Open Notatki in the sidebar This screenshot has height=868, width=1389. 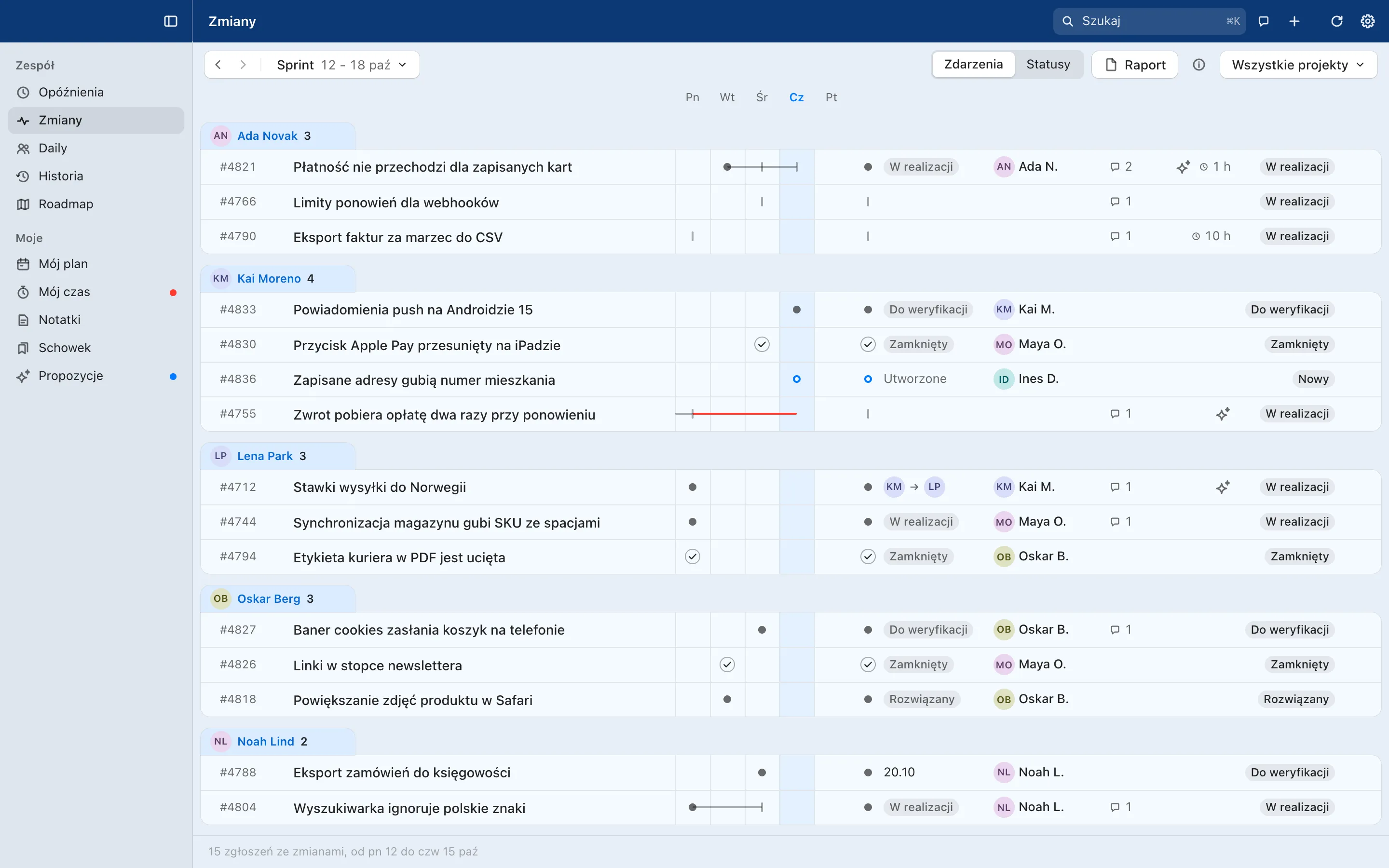point(96,320)
